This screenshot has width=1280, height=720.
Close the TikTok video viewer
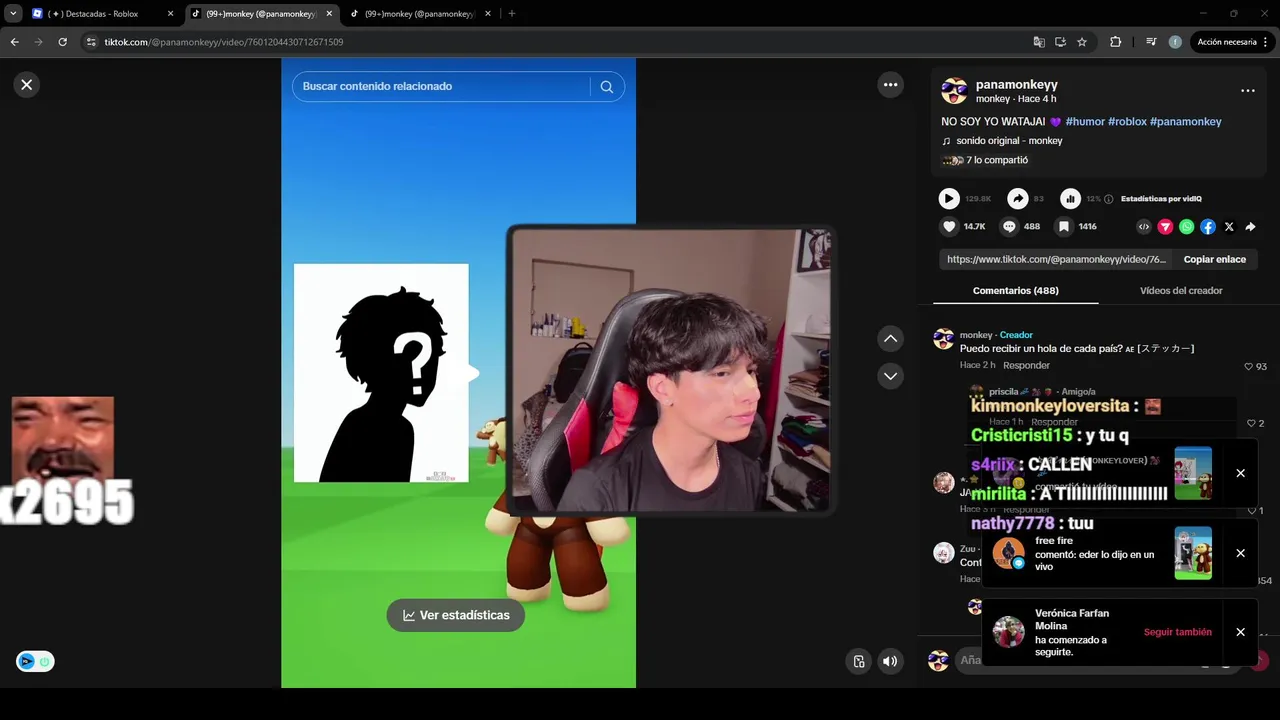pyautogui.click(x=27, y=85)
